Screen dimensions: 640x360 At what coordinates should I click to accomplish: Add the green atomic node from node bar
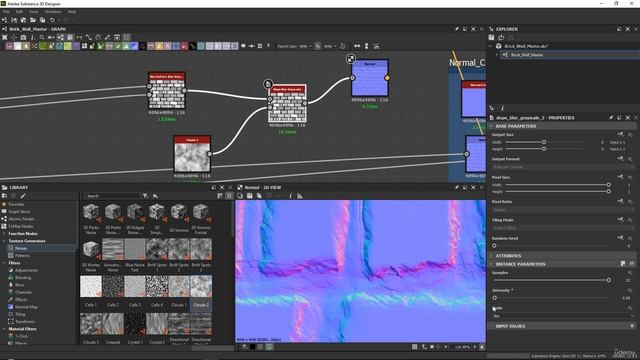coord(42,46)
